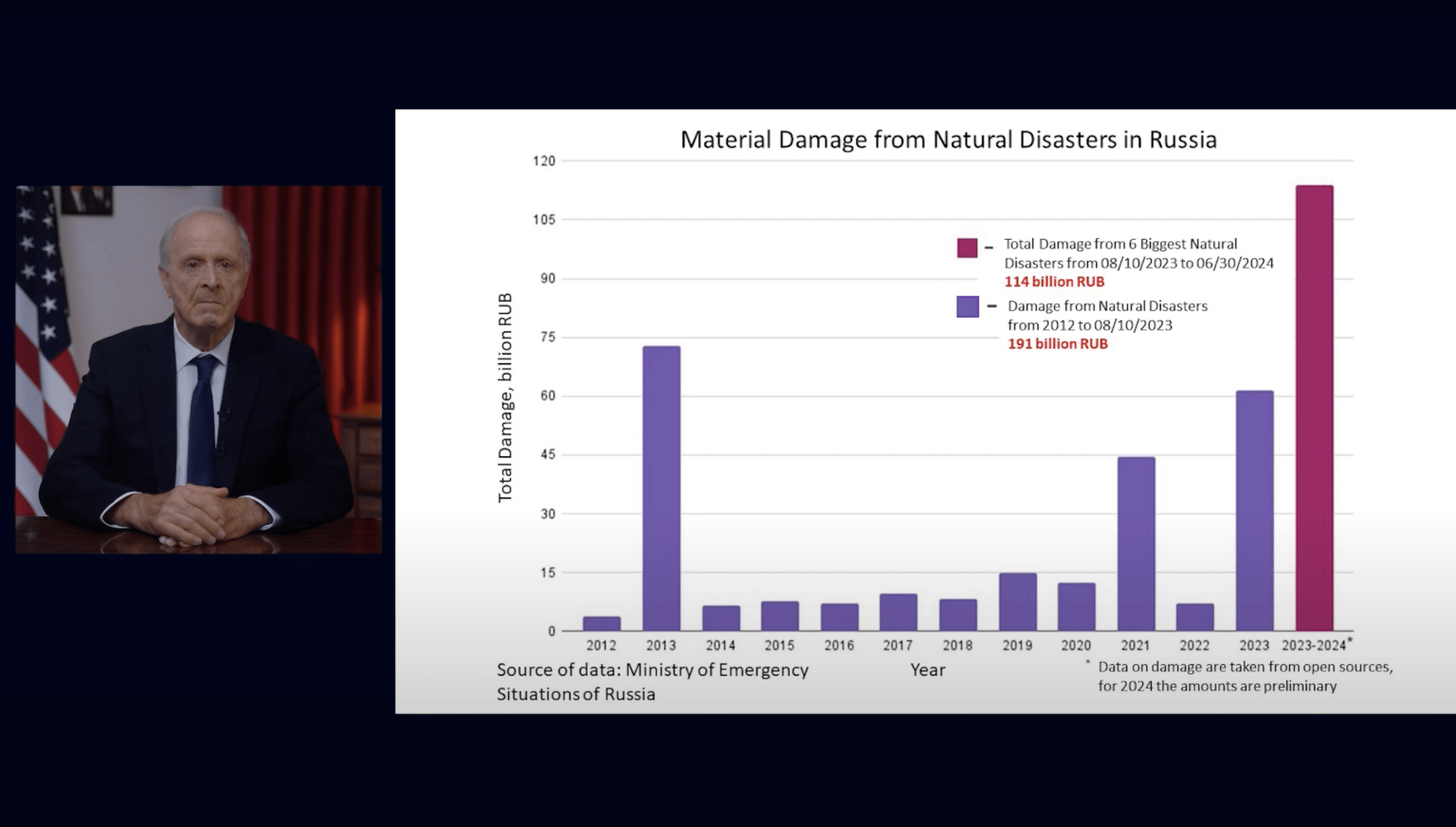Viewport: 1456px width, 827px height.
Task: Select the small 2012 bar
Action: click(602, 623)
